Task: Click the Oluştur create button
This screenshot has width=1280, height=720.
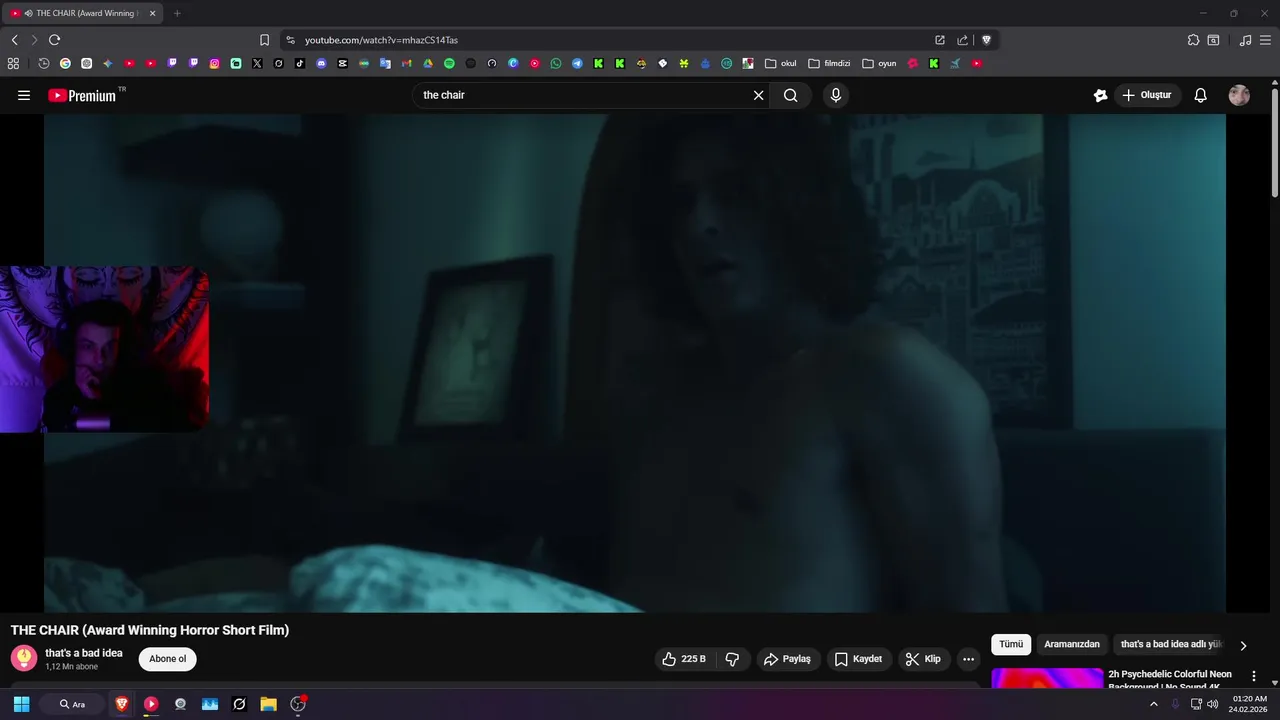Action: [1147, 95]
